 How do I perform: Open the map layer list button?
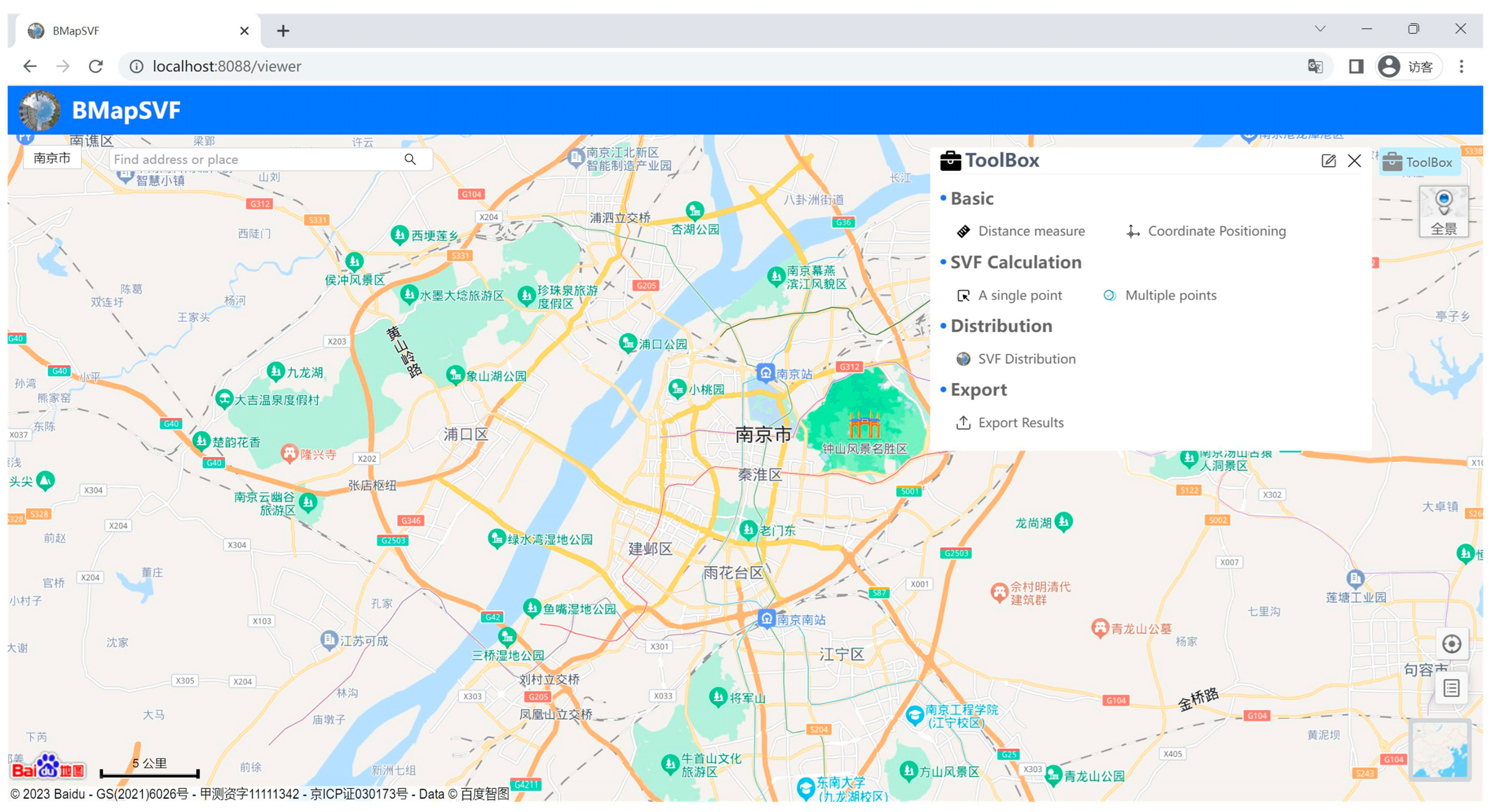pos(1451,688)
